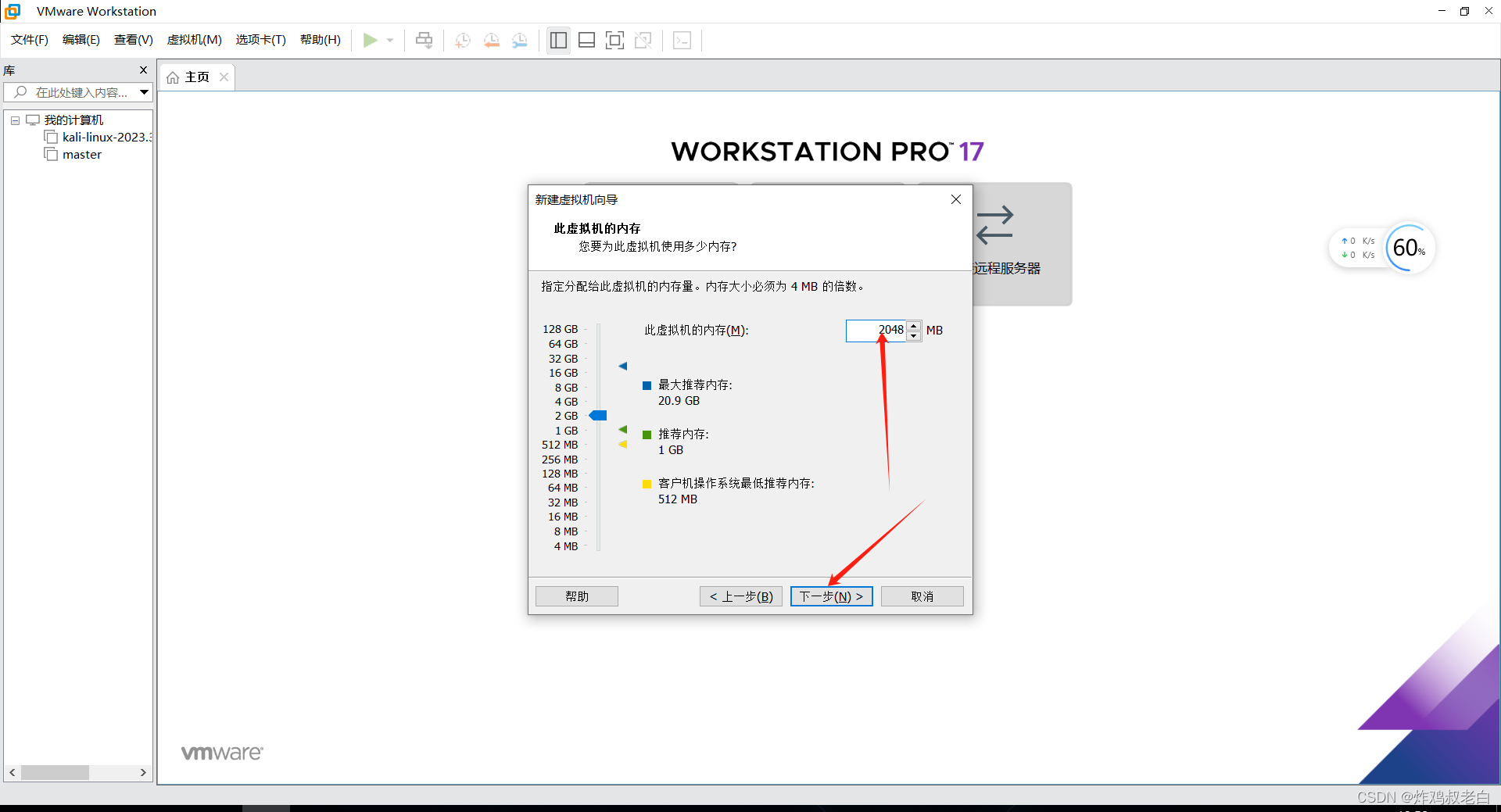Click the blue max recommended memory marker
This screenshot has height=812, width=1501.
pyautogui.click(x=623, y=366)
